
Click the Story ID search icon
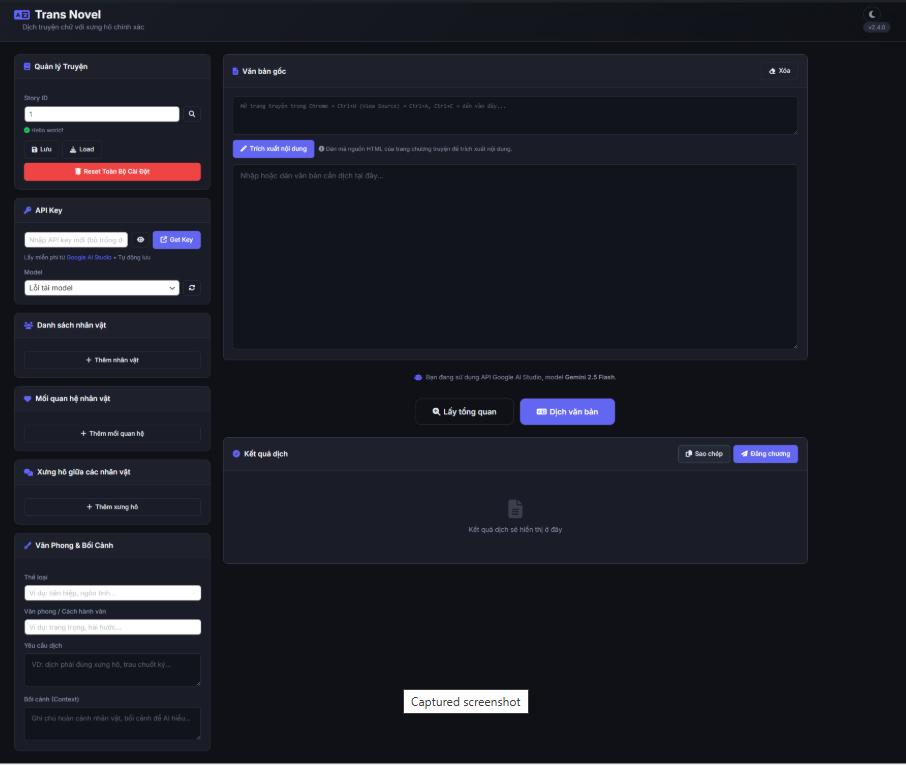tap(193, 115)
